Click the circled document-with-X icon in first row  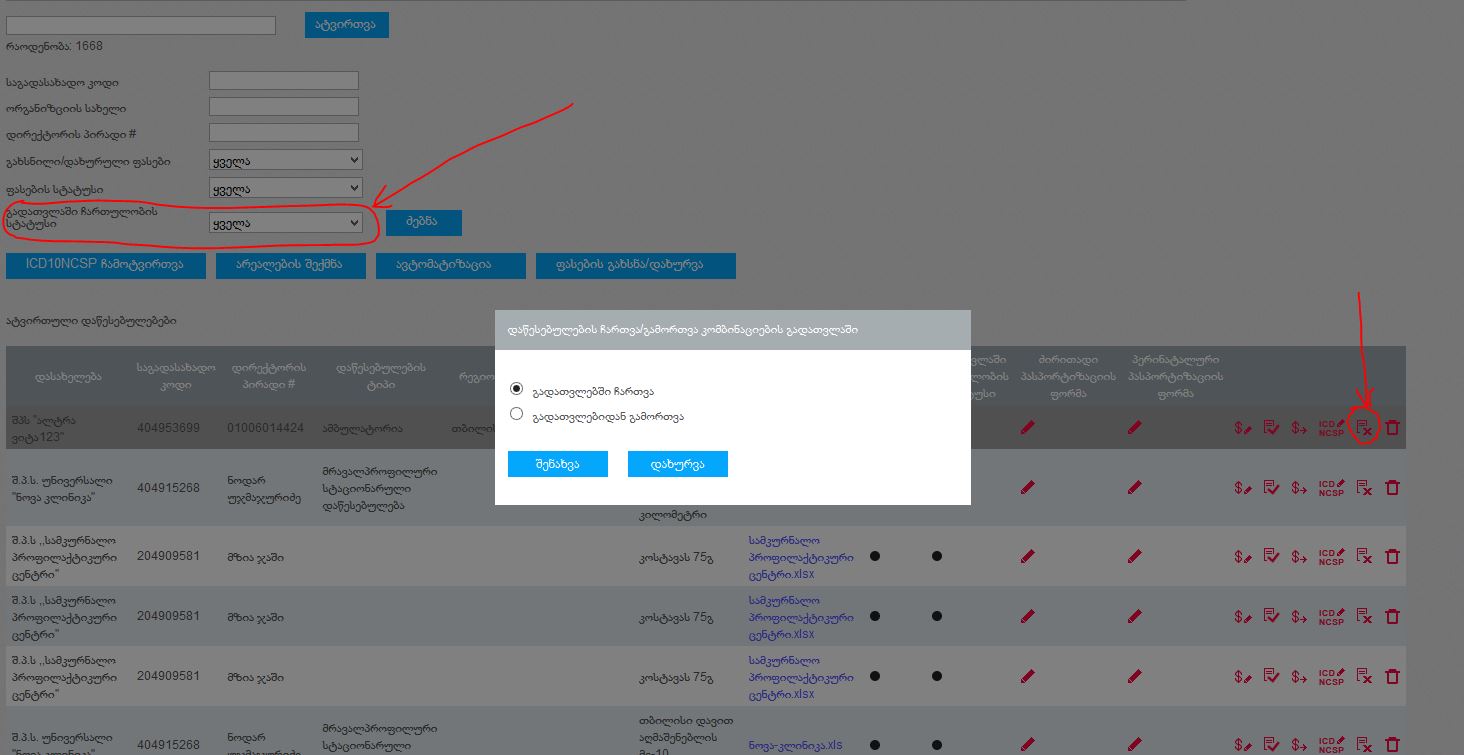tap(1364, 428)
